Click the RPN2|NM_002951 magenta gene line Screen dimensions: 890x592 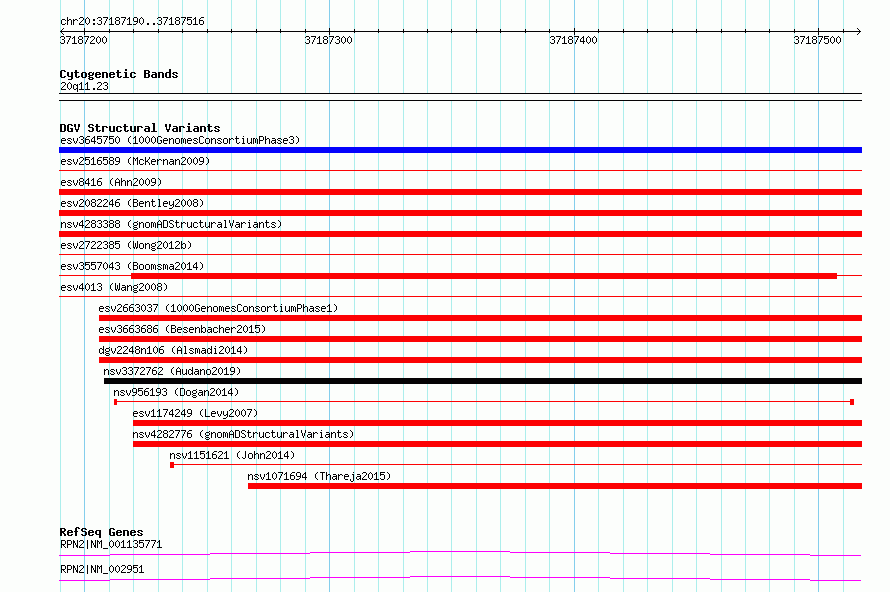460,578
